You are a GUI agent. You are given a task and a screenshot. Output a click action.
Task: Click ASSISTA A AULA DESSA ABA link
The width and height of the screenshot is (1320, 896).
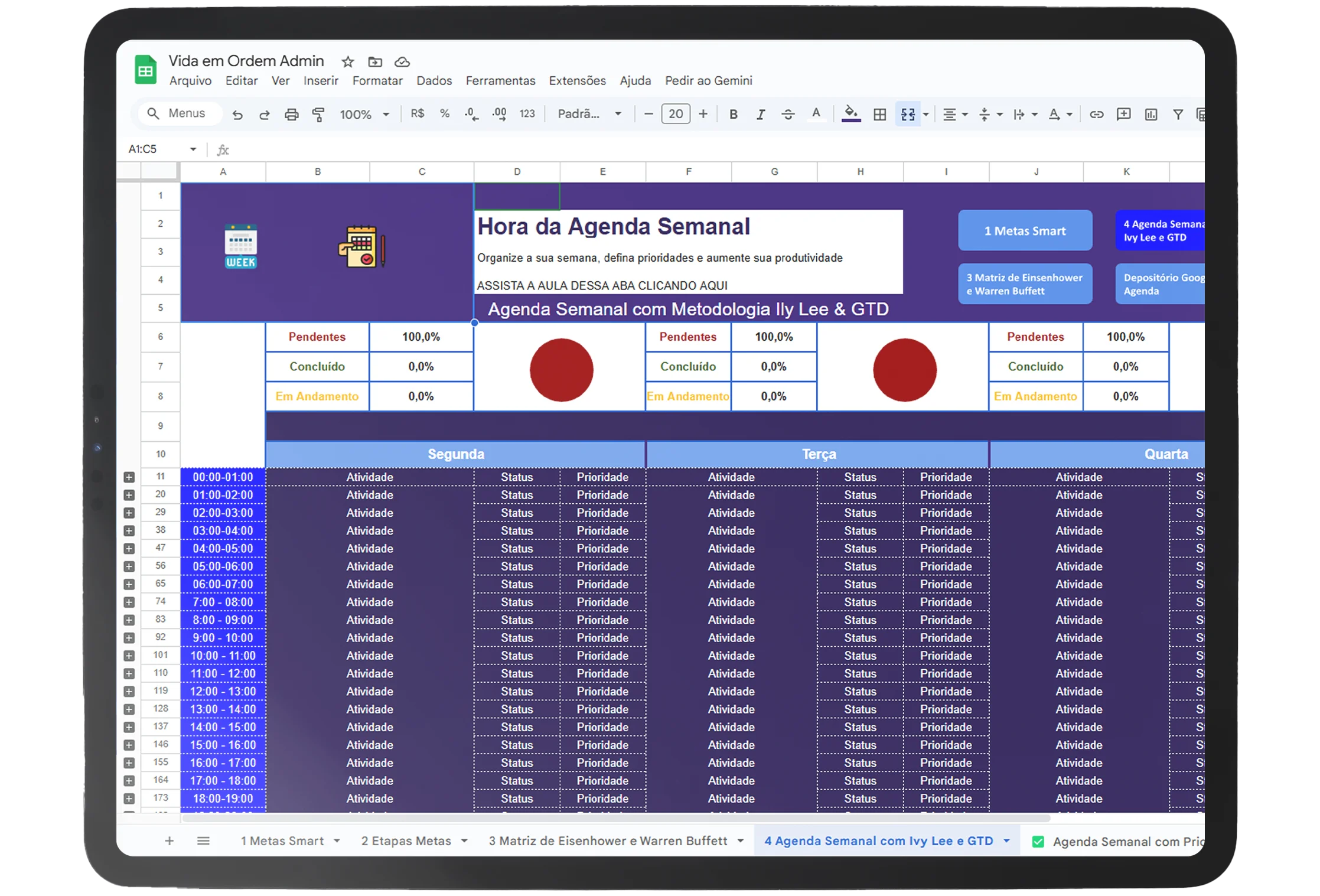[602, 286]
